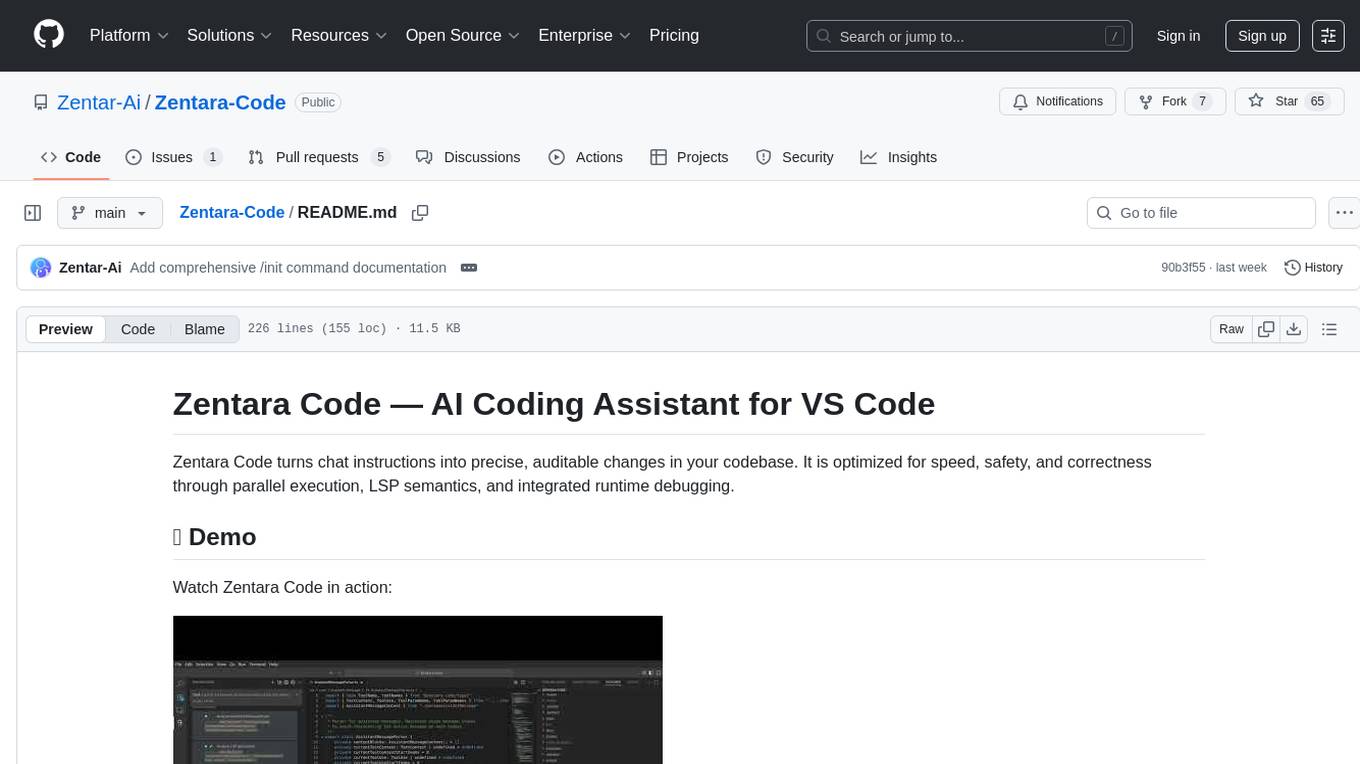Open the Zentar-Ai commit author link
1360x764 pixels.
[x=91, y=268]
